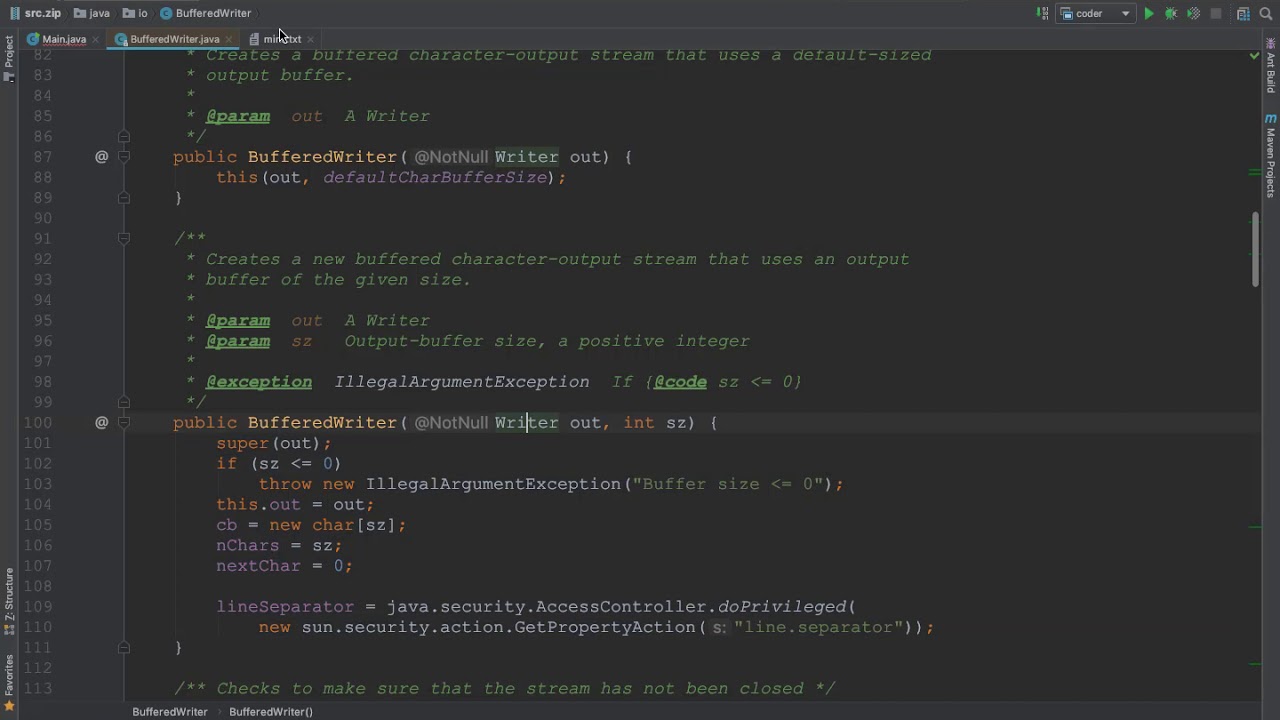1280x720 pixels.
Task: Click src.zip breadcrumb in navigation bar
Action: [x=35, y=13]
